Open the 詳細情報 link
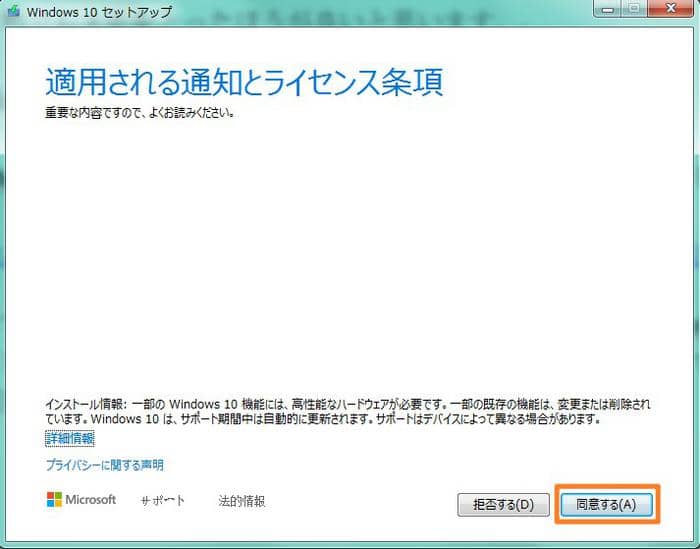Viewport: 700px width, 549px height. (x=70, y=438)
